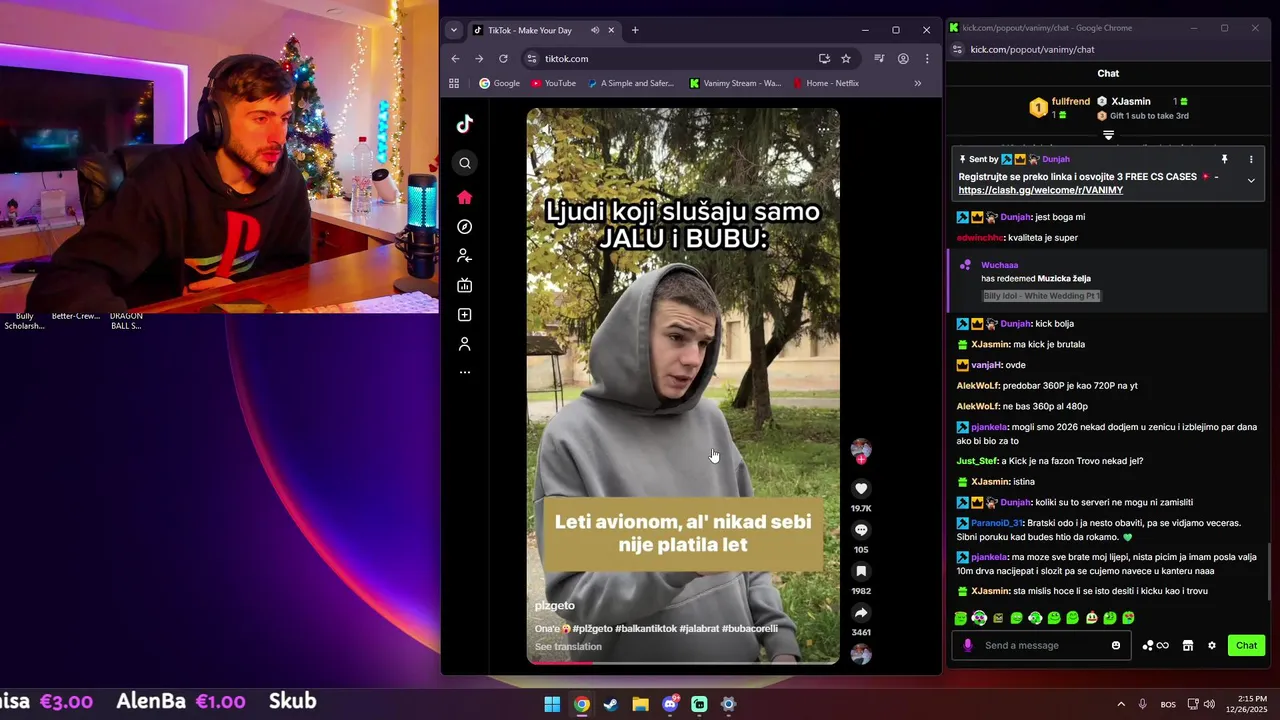
Task: Open A Simple and Safer bookmark
Action: tap(631, 83)
